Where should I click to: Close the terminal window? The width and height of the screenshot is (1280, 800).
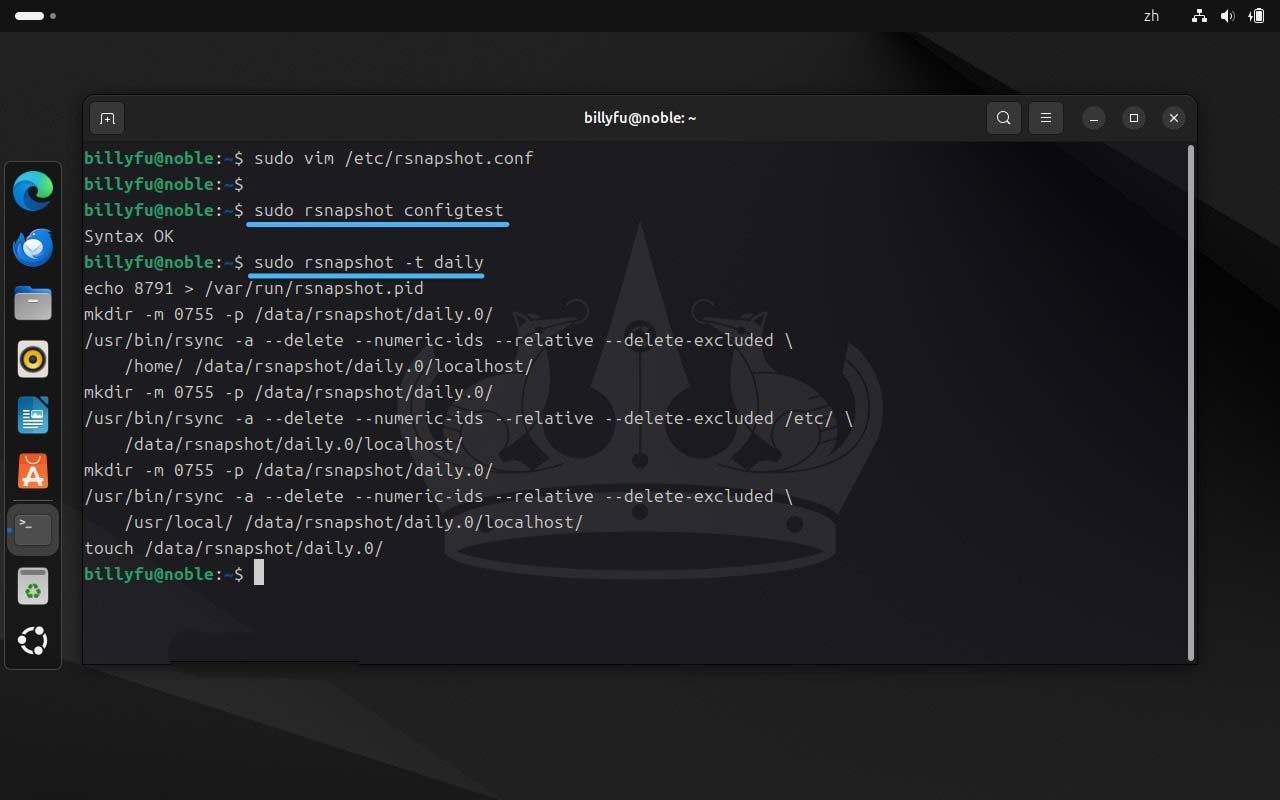pos(1174,118)
